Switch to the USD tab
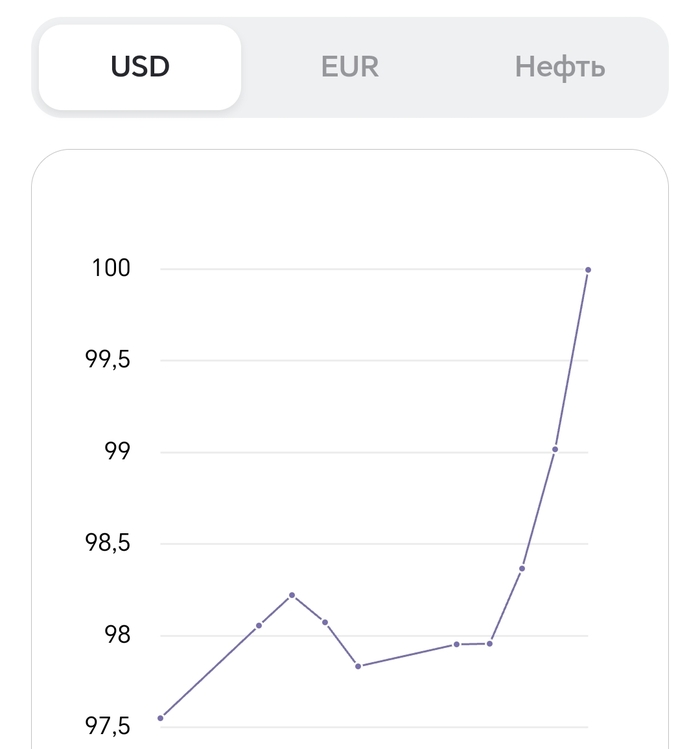This screenshot has width=700, height=749. click(x=140, y=67)
